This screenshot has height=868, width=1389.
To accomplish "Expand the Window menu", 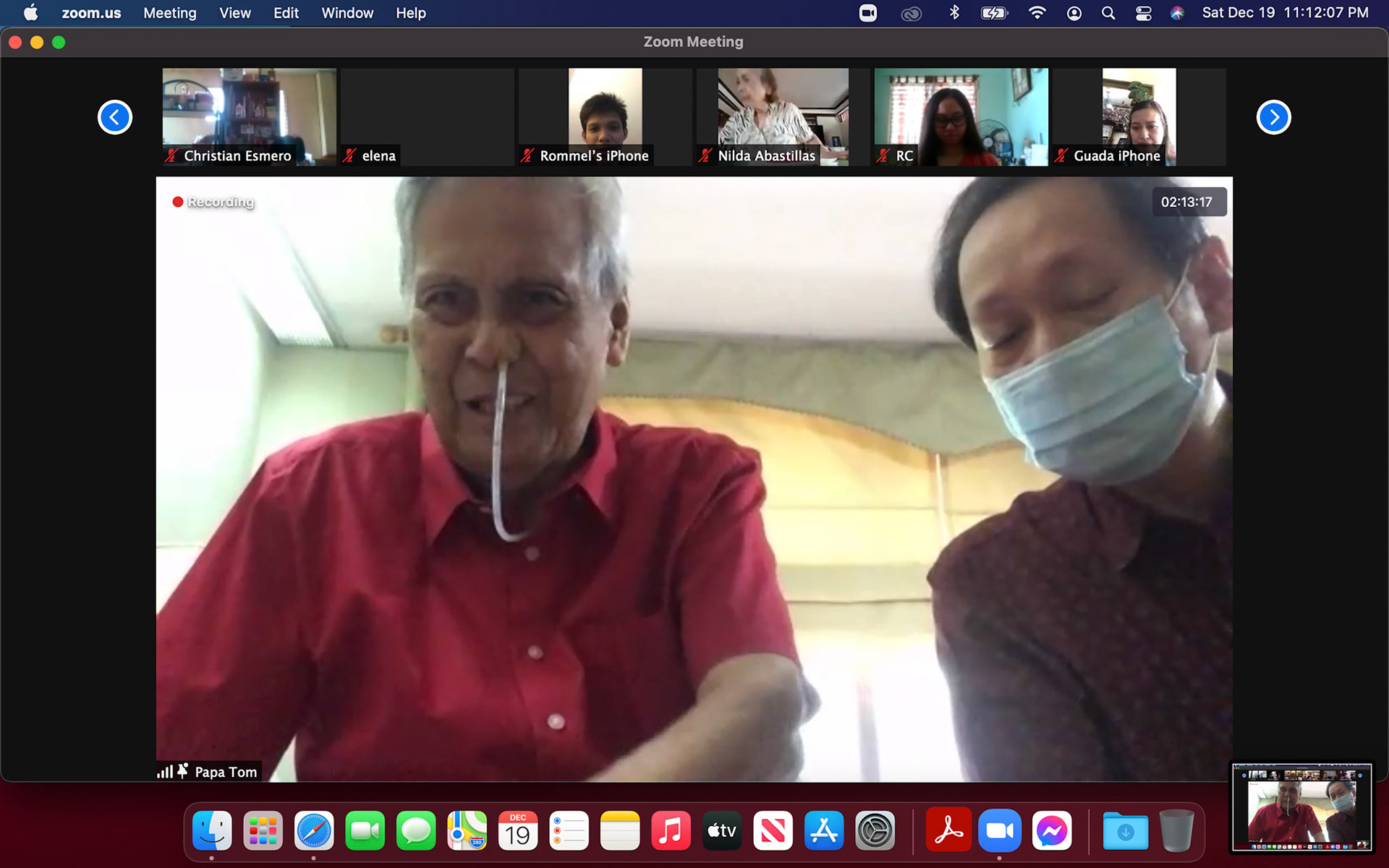I will (347, 13).
